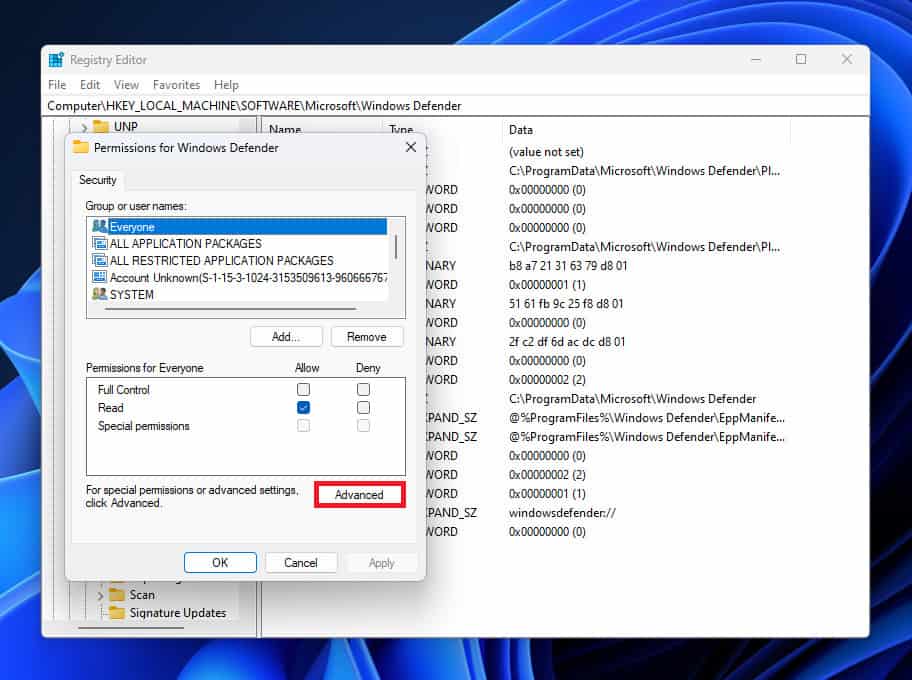Tick Deny for Special permissions
This screenshot has width=912, height=680.
363,426
